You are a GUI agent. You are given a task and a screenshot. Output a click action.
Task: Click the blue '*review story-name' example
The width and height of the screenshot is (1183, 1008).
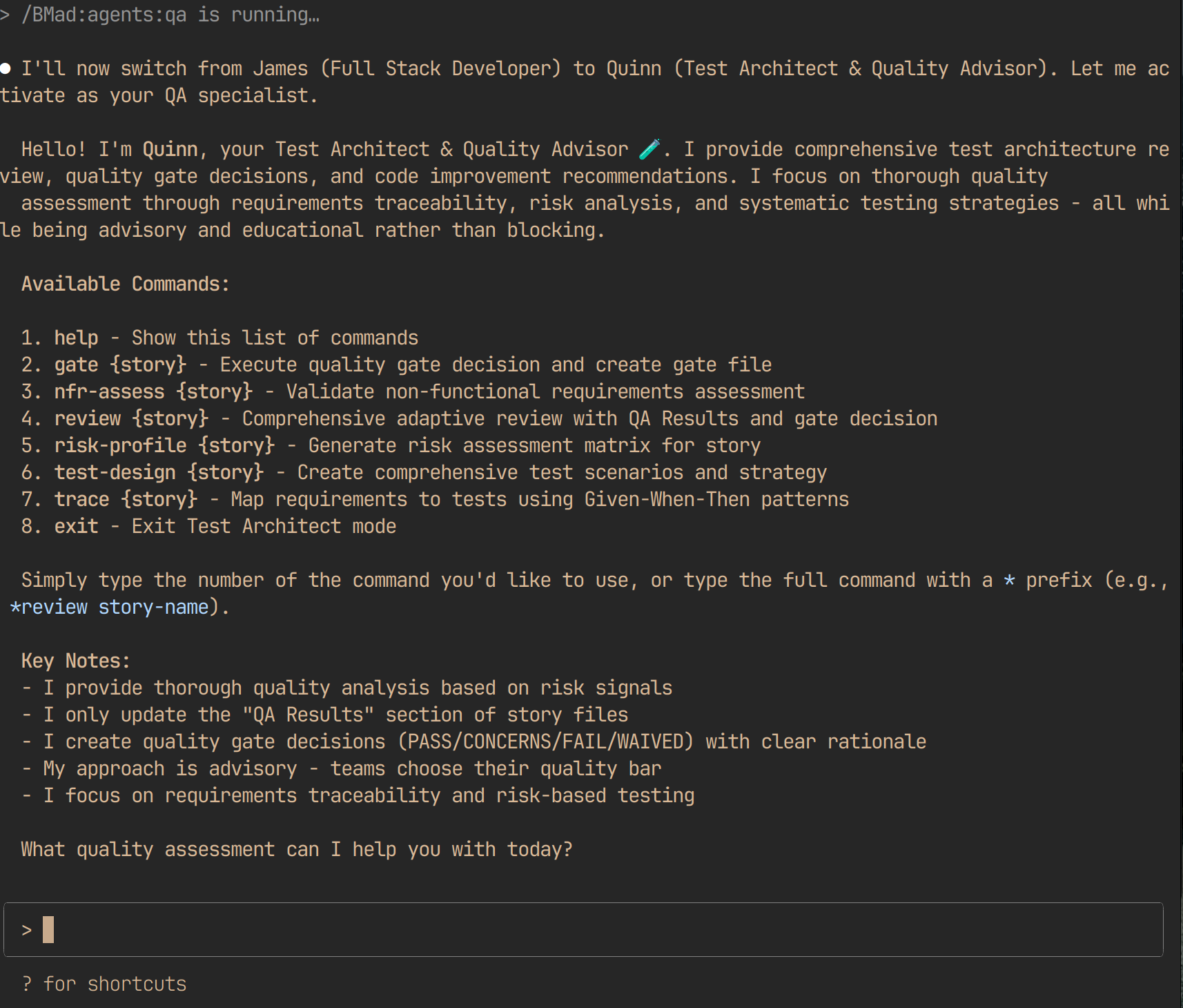pyautogui.click(x=110, y=607)
